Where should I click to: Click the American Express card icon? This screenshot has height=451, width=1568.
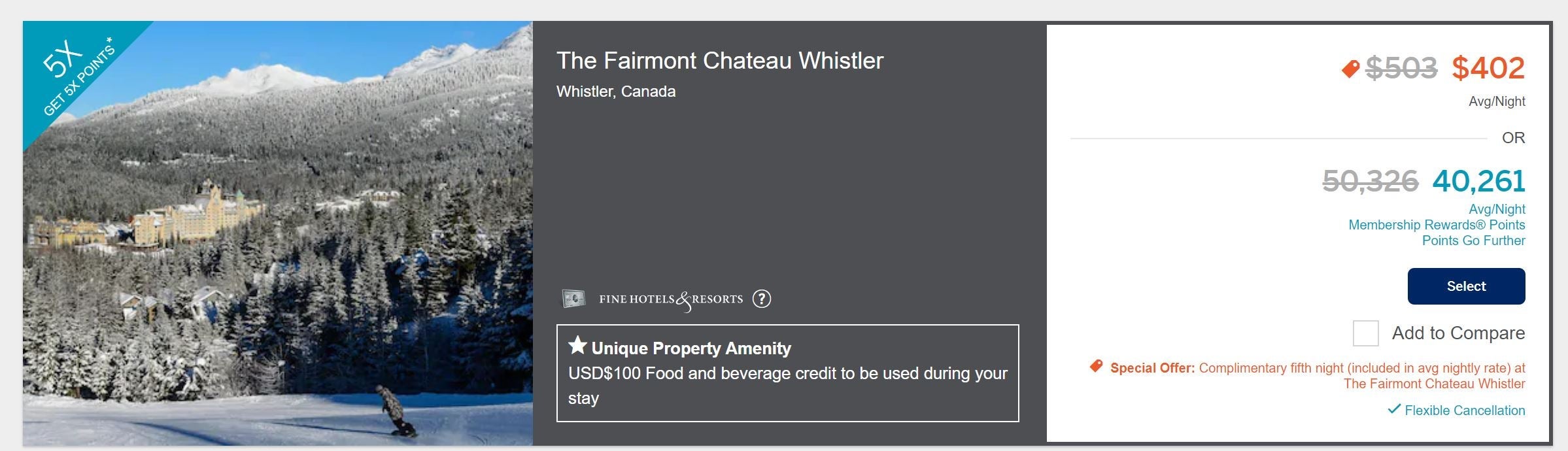[573, 299]
